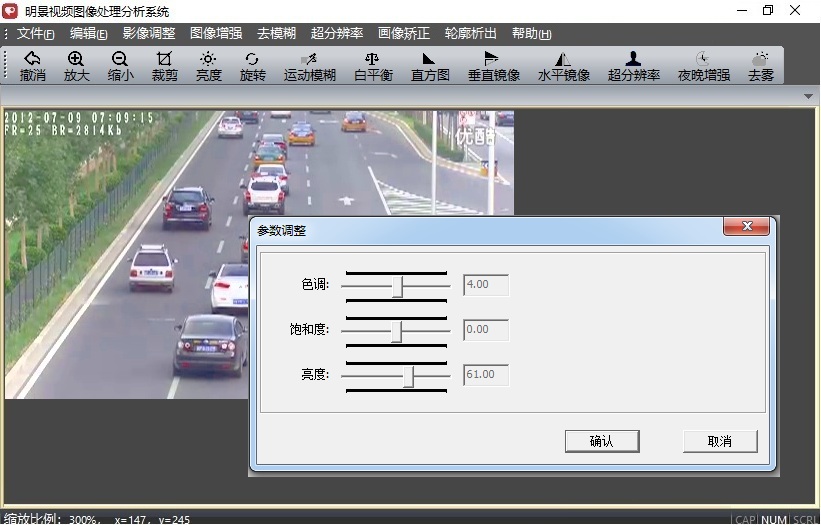Screen dimensions: 821x525
Task: Click the 亮度 value field showing 61.00
Action: (x=486, y=376)
